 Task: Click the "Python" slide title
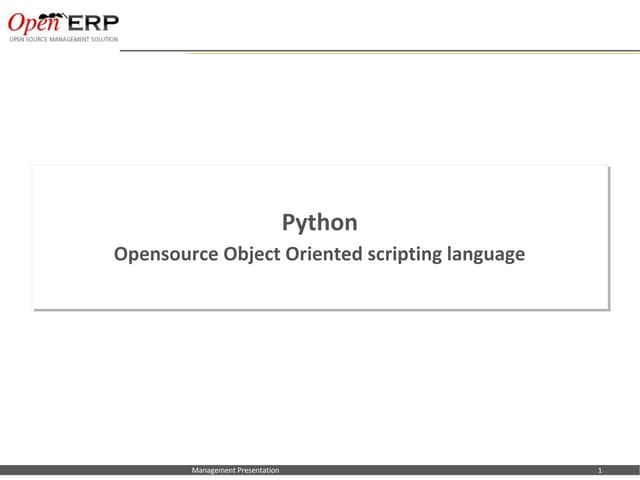[319, 222]
